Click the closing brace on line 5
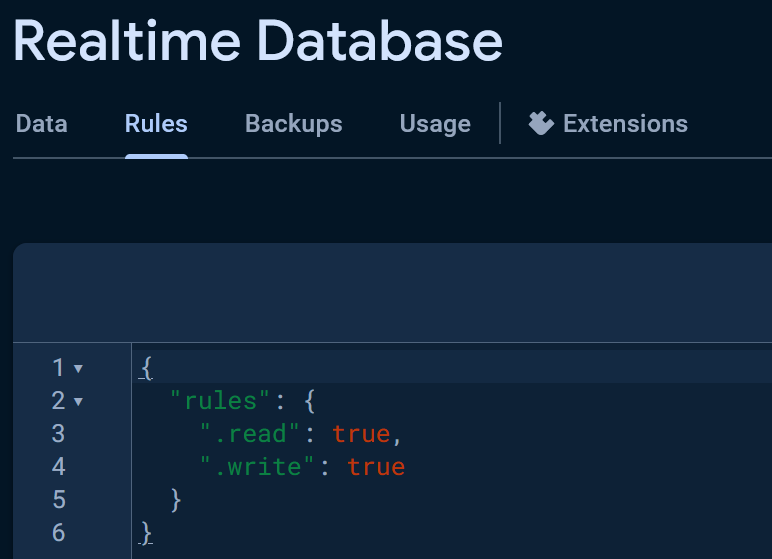The height and width of the screenshot is (559, 772). (x=176, y=499)
